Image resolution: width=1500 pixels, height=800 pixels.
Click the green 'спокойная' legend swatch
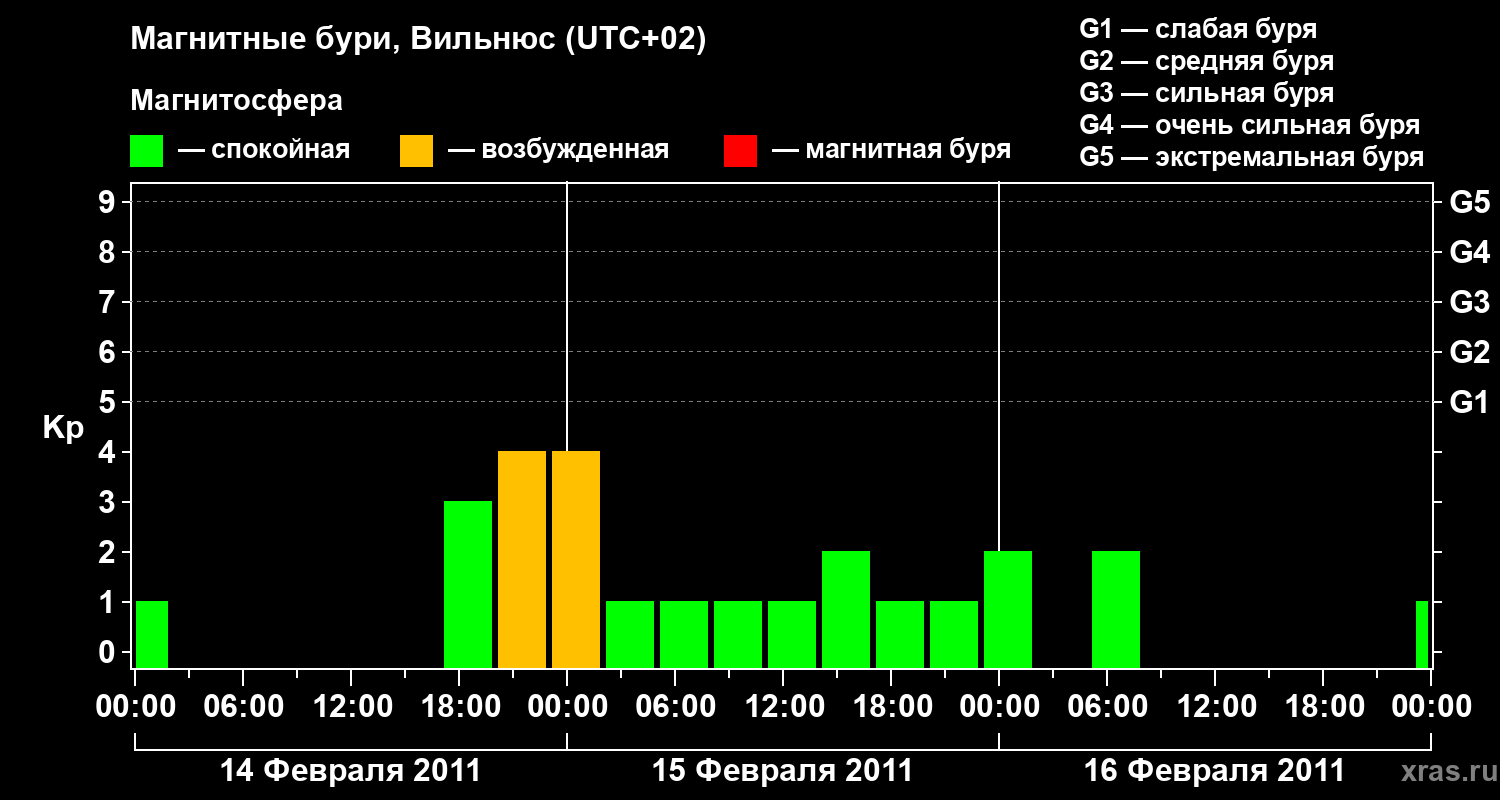146,150
